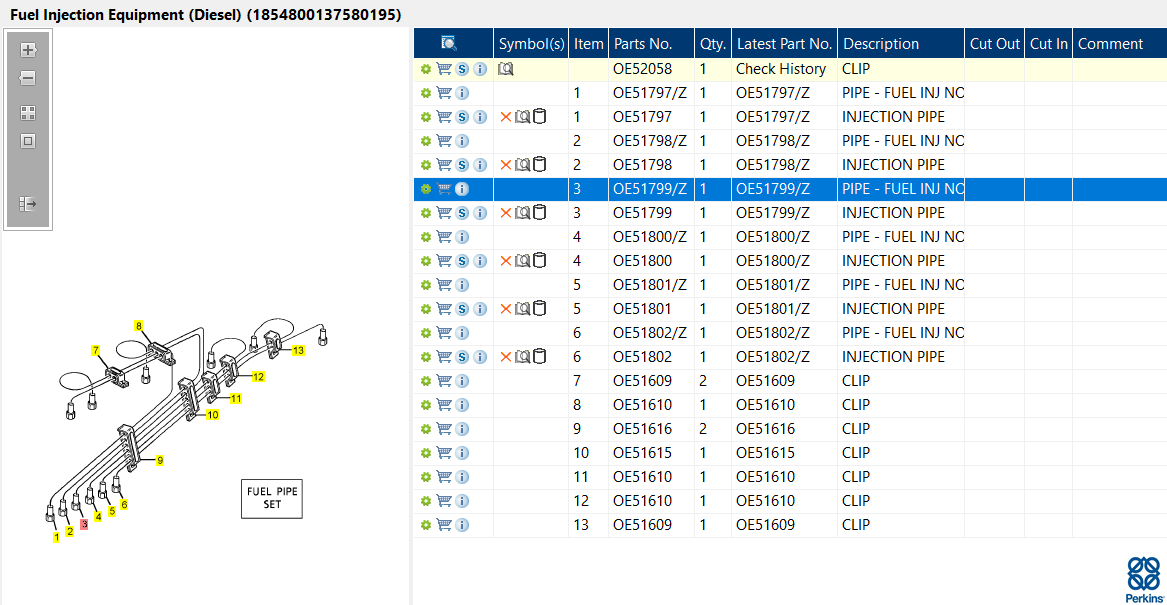Click the Perkins logo
1167x605 pixels.
(1144, 580)
